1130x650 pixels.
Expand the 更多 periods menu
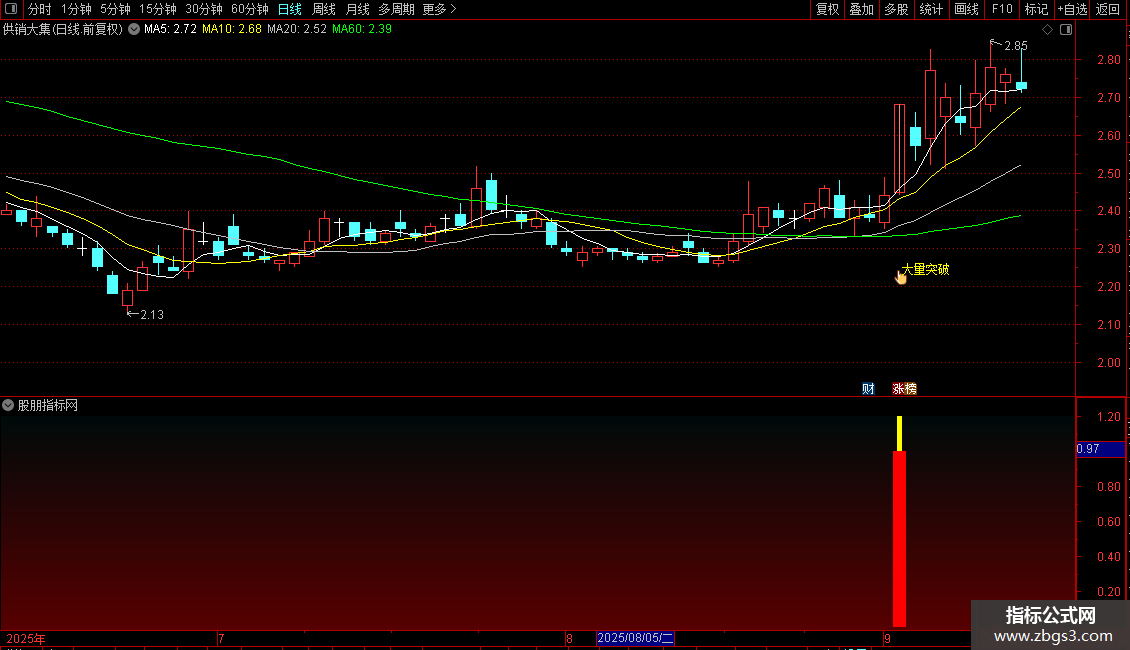[440, 9]
